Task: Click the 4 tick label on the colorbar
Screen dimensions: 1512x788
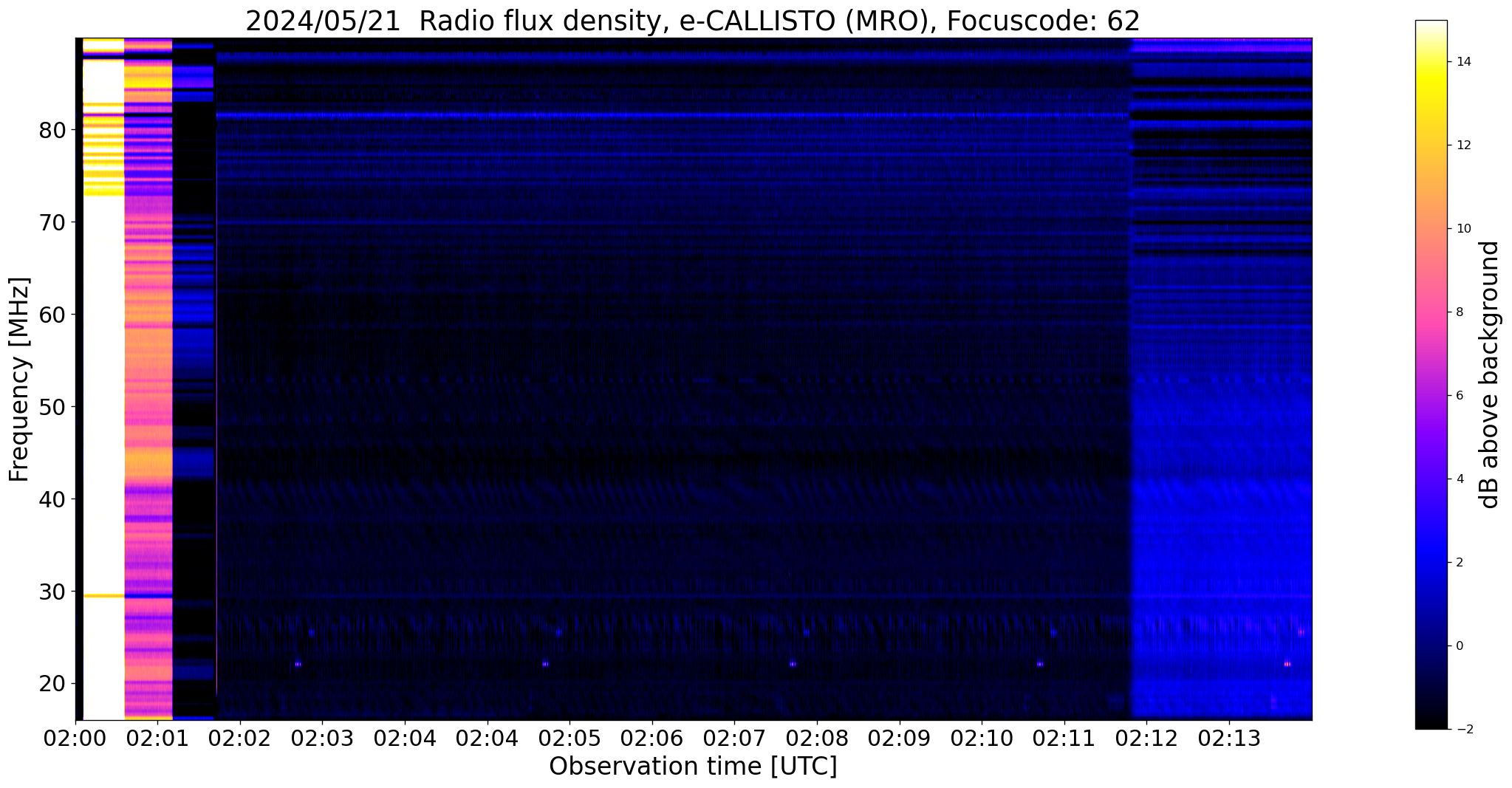Action: pyautogui.click(x=1459, y=479)
